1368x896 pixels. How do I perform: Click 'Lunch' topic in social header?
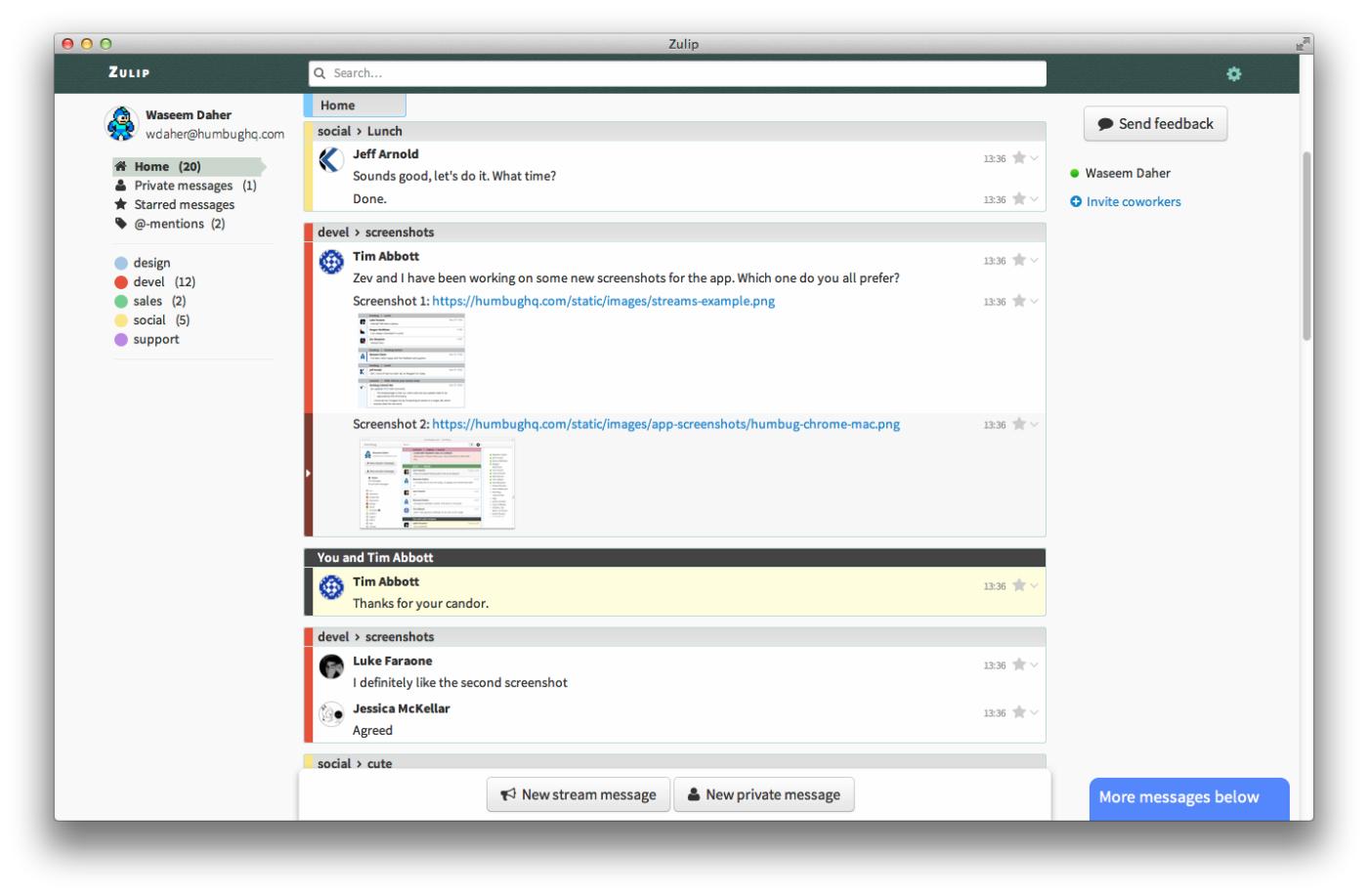tap(385, 131)
